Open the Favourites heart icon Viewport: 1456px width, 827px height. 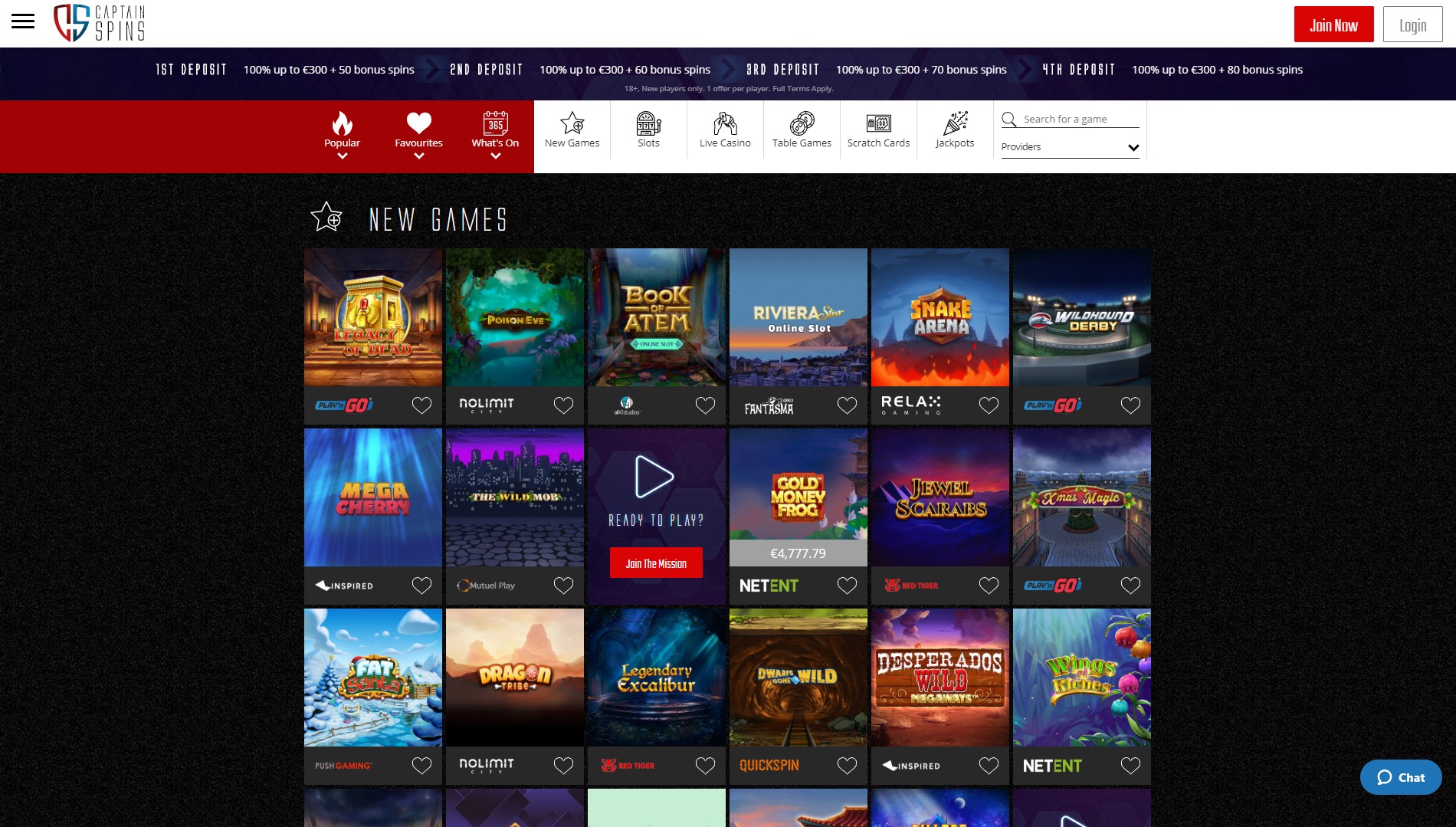418,123
